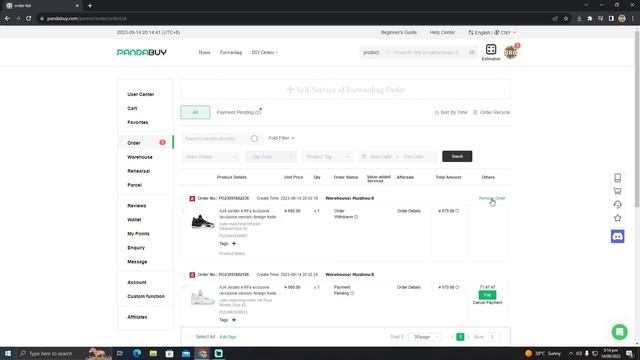Open User Center in the left sidebar
Screen dimensions: 640x360
point(141,94)
